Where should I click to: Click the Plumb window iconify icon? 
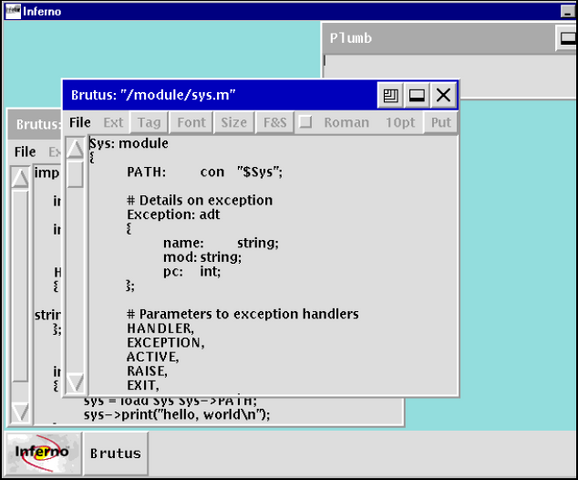tap(567, 38)
